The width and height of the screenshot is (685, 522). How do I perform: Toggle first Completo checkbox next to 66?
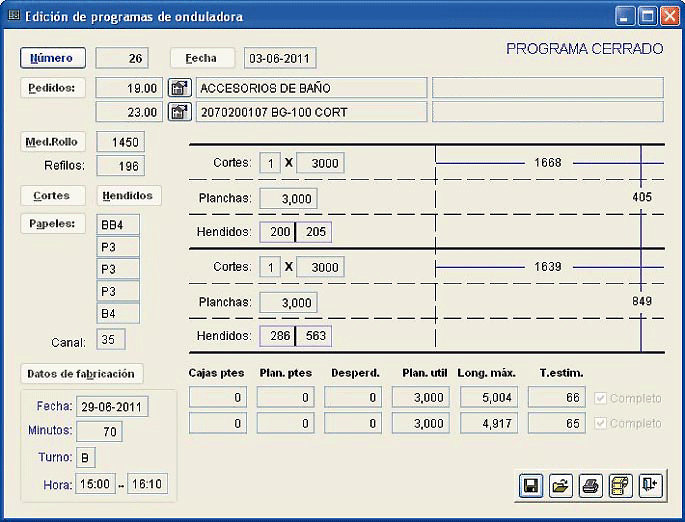601,398
